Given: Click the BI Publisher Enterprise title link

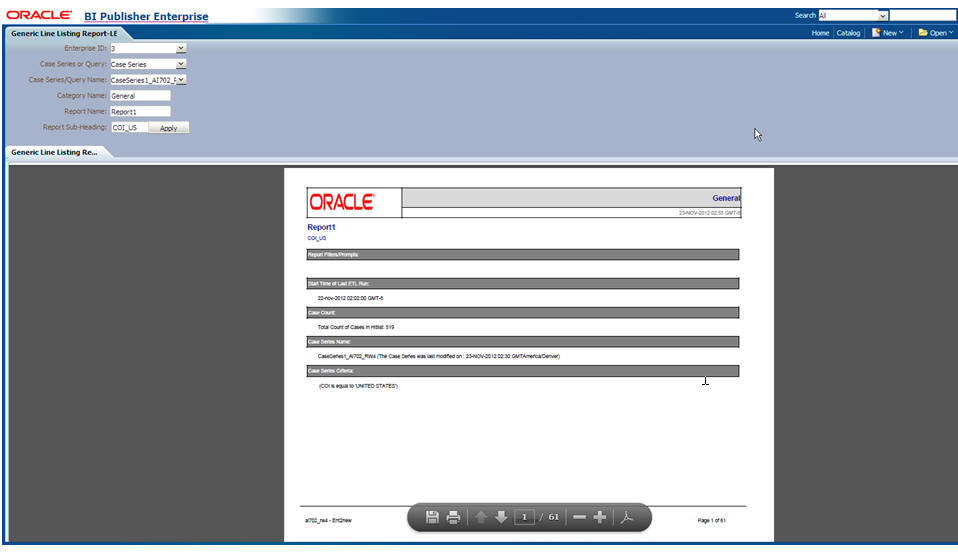Looking at the screenshot, I should click(146, 16).
